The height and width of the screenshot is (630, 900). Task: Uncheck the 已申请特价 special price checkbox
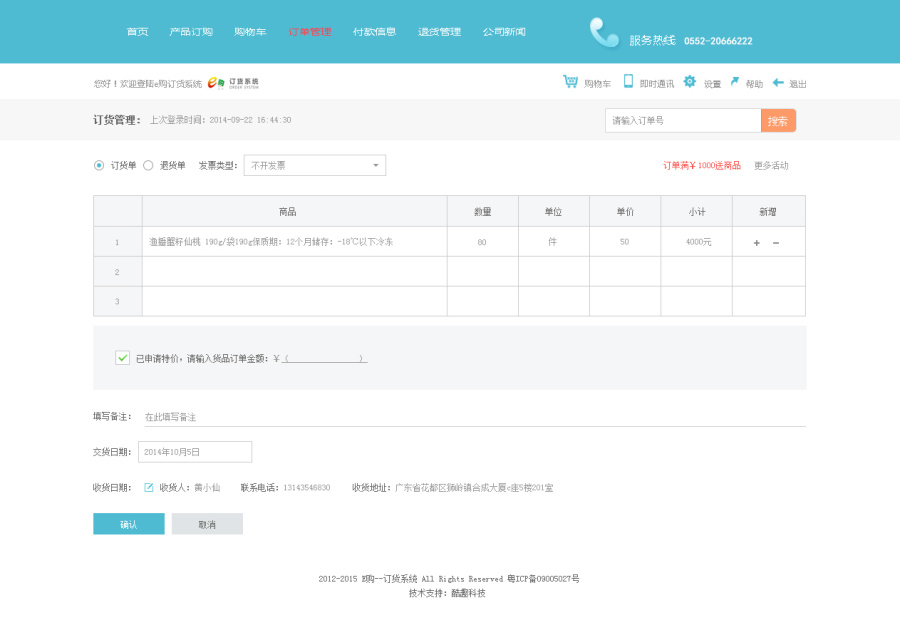coord(122,357)
